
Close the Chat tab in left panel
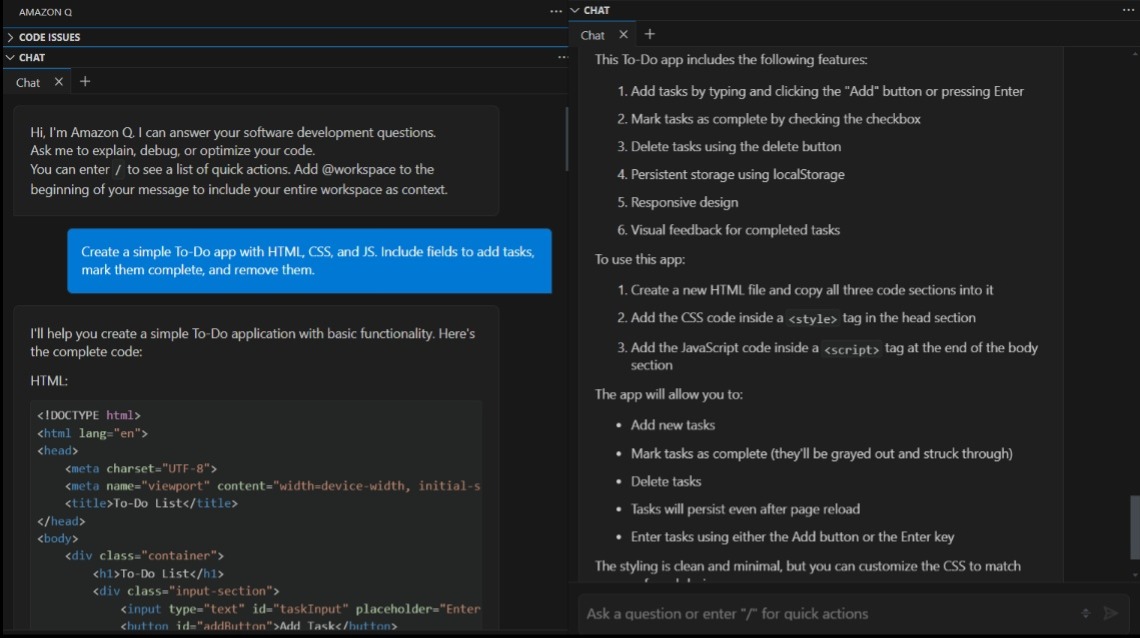click(x=59, y=82)
